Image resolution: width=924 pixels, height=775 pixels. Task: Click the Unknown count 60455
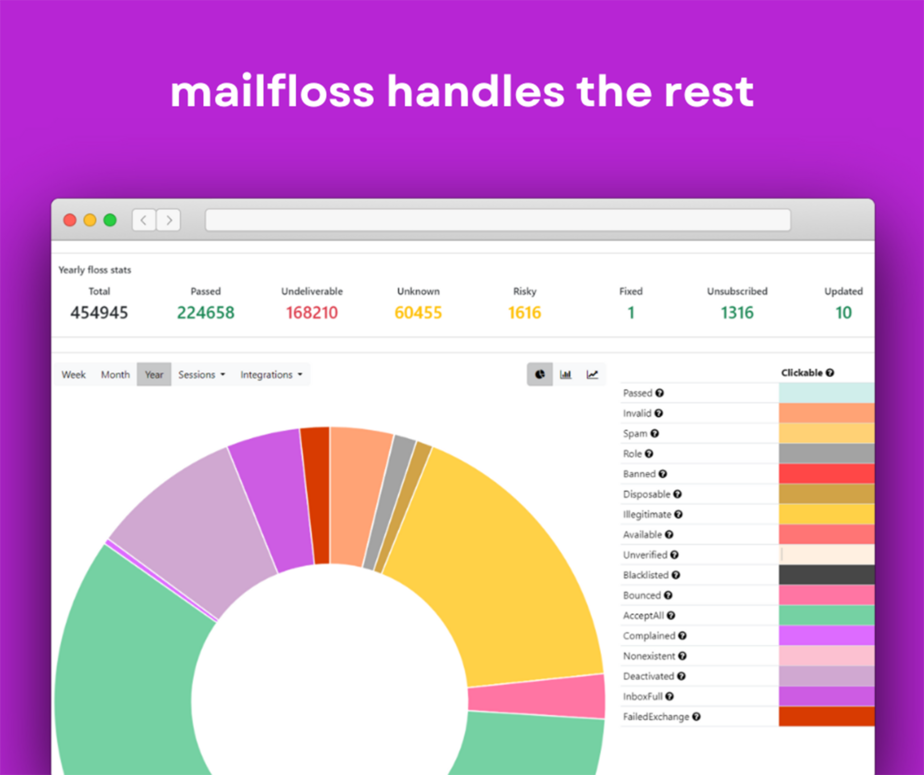tap(418, 312)
